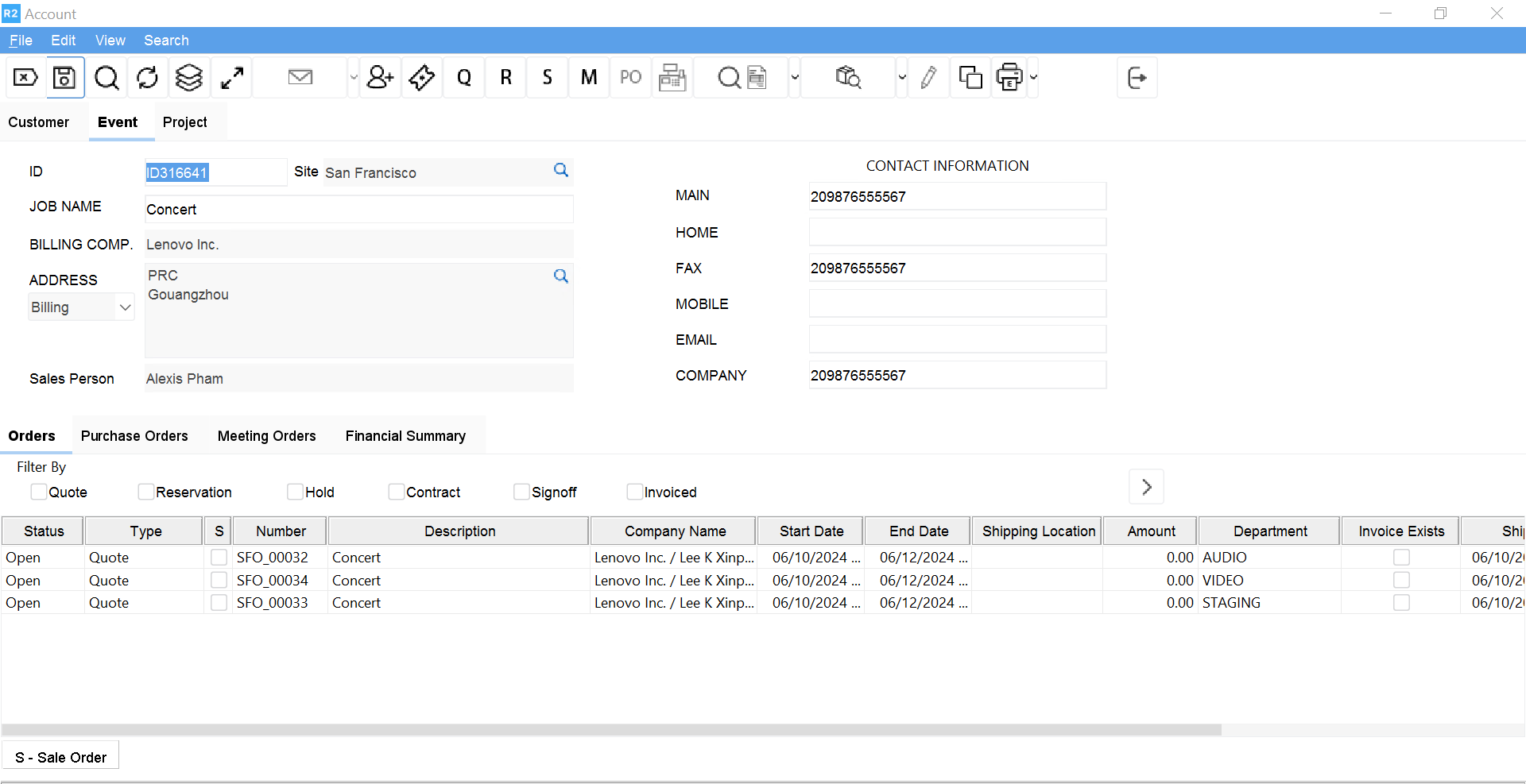The width and height of the screenshot is (1526, 784).
Task: Open the Billing address type dropdown
Action: pyautogui.click(x=125, y=307)
